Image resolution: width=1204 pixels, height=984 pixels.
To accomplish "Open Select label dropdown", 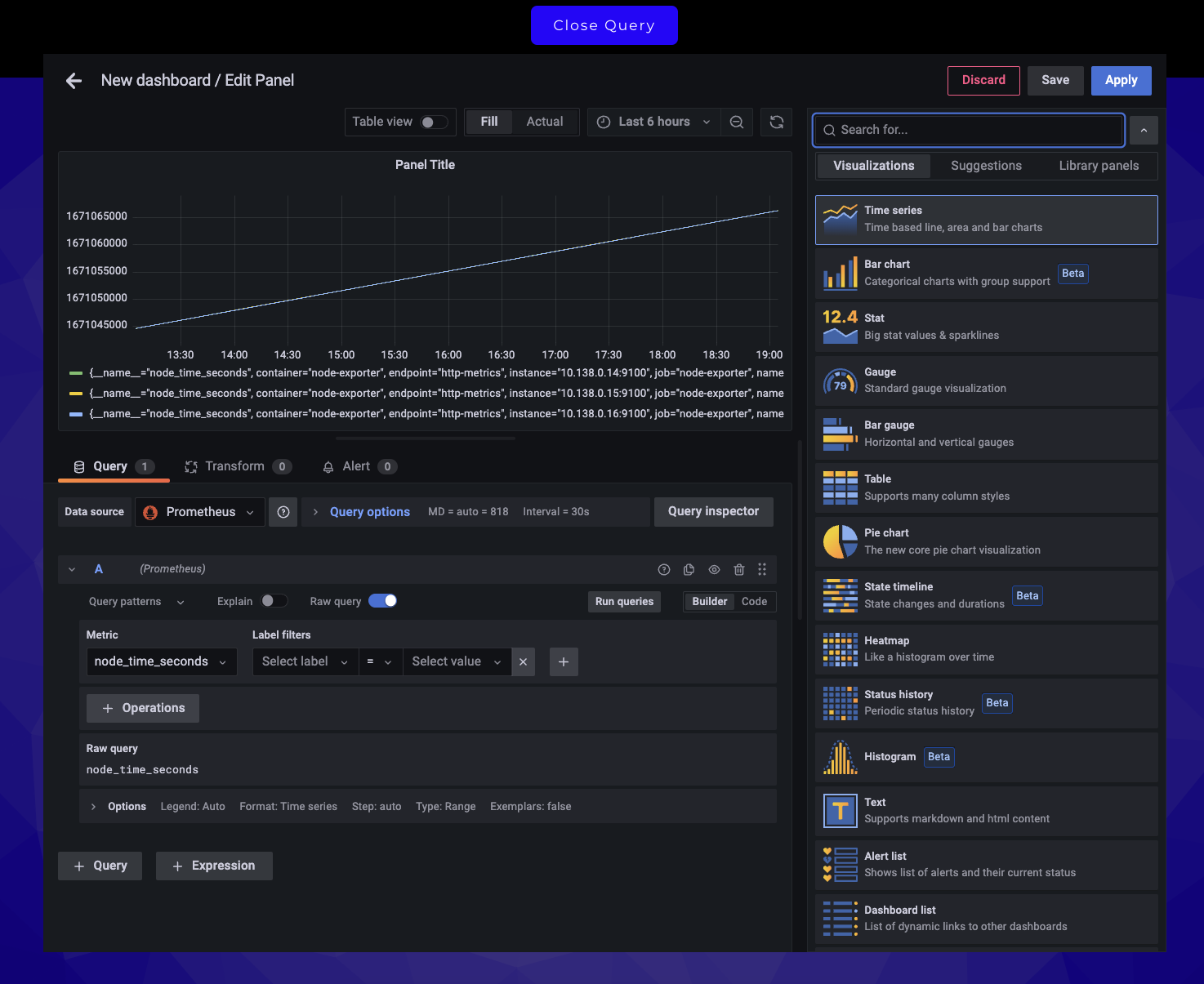I will click(x=305, y=661).
